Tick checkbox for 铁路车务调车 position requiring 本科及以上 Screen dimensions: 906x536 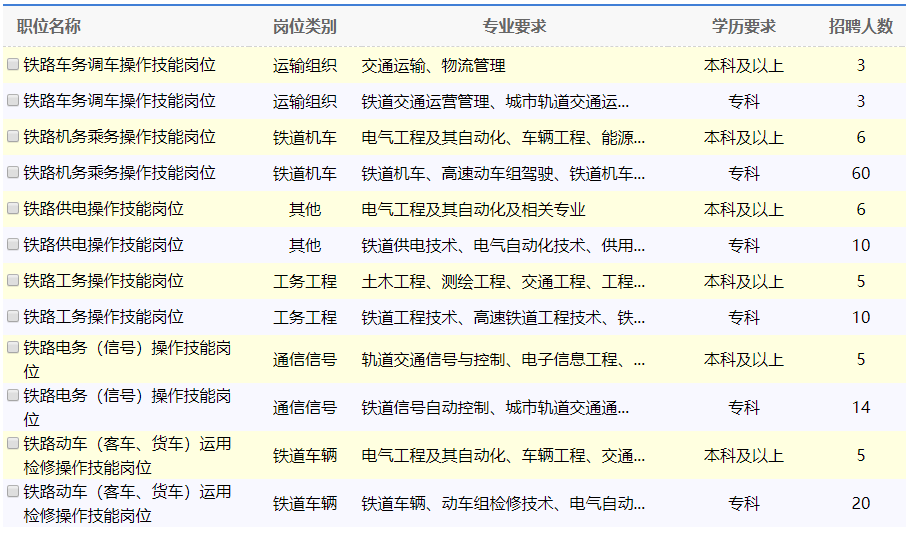pyautogui.click(x=13, y=64)
